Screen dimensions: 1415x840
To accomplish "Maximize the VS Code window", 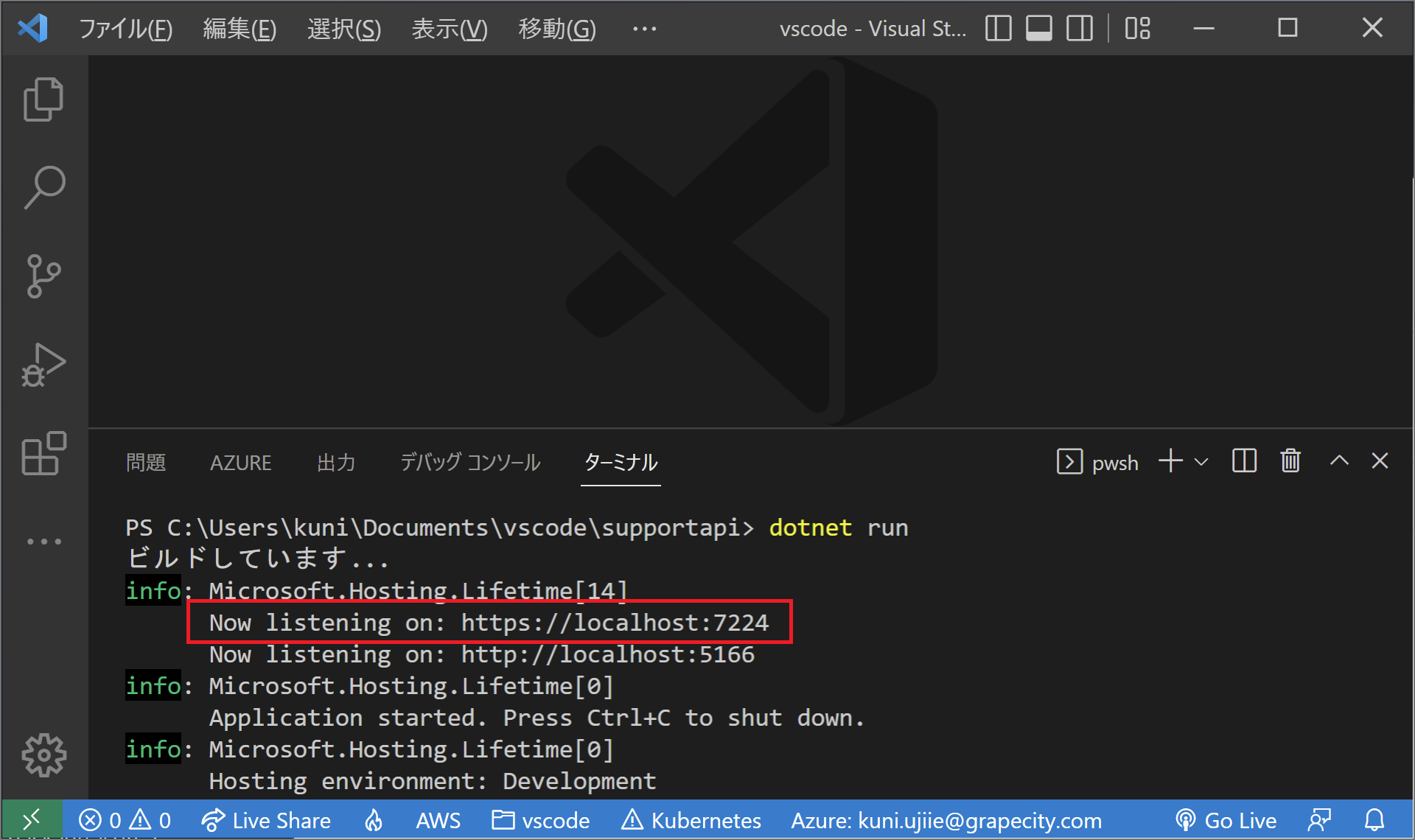I will 1288,29.
